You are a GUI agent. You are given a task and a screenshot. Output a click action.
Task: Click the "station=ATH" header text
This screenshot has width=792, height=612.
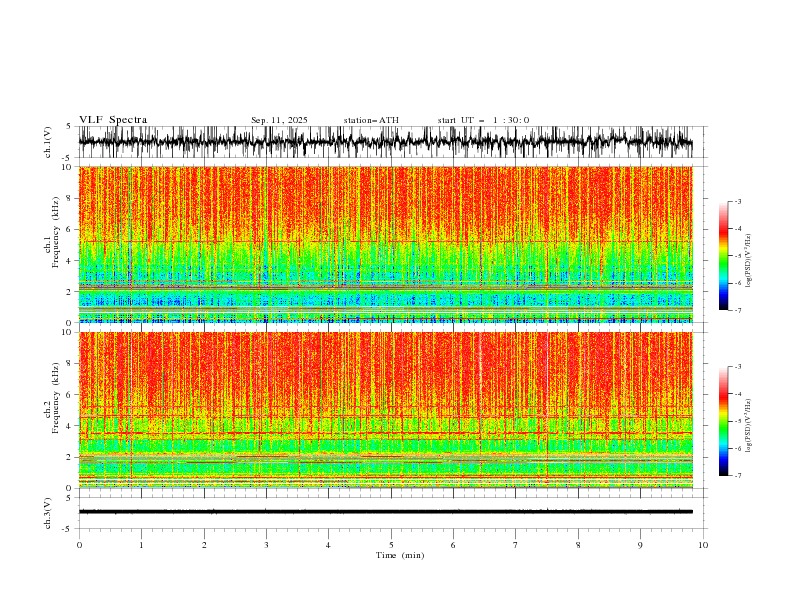(x=371, y=120)
